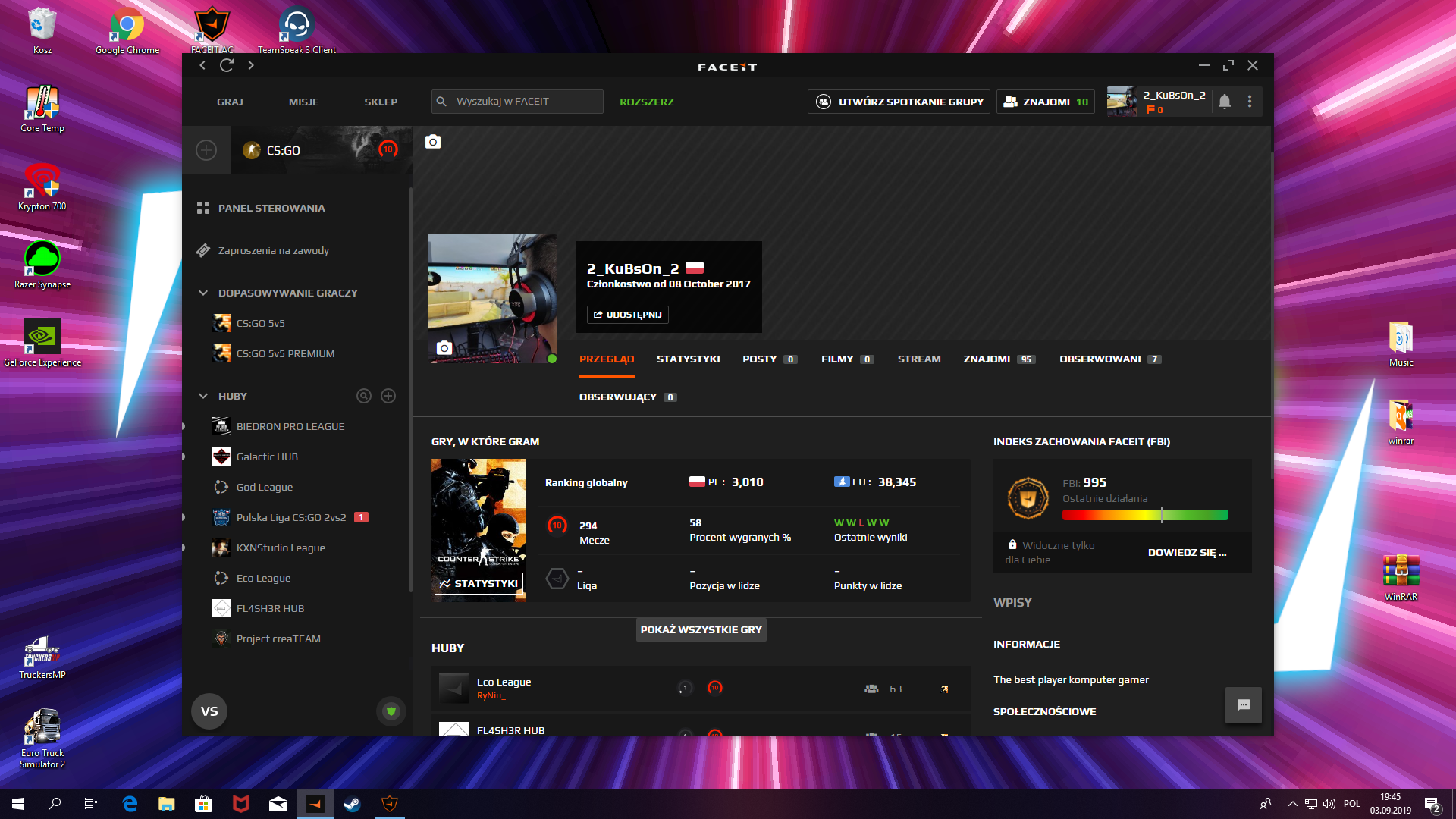1456x819 pixels.
Task: Click the notification bell icon
Action: point(1224,102)
